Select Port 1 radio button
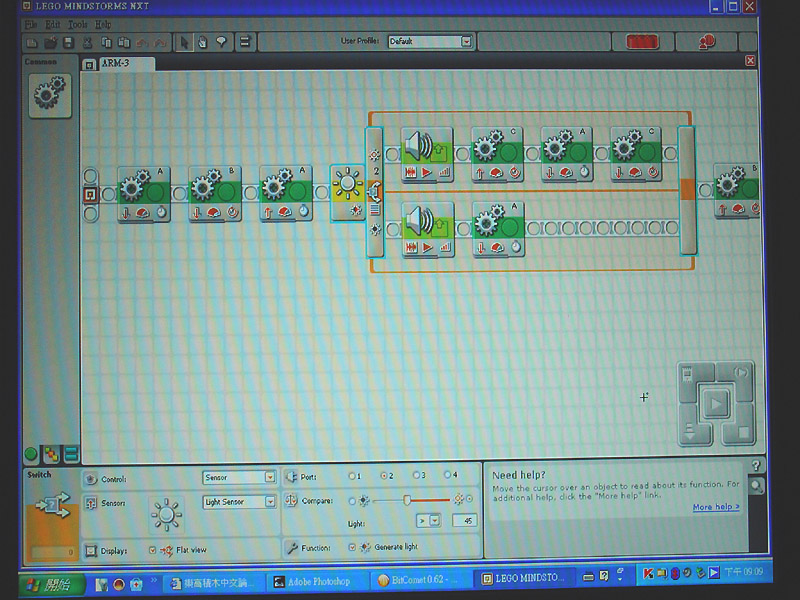This screenshot has width=800, height=600. pos(352,476)
